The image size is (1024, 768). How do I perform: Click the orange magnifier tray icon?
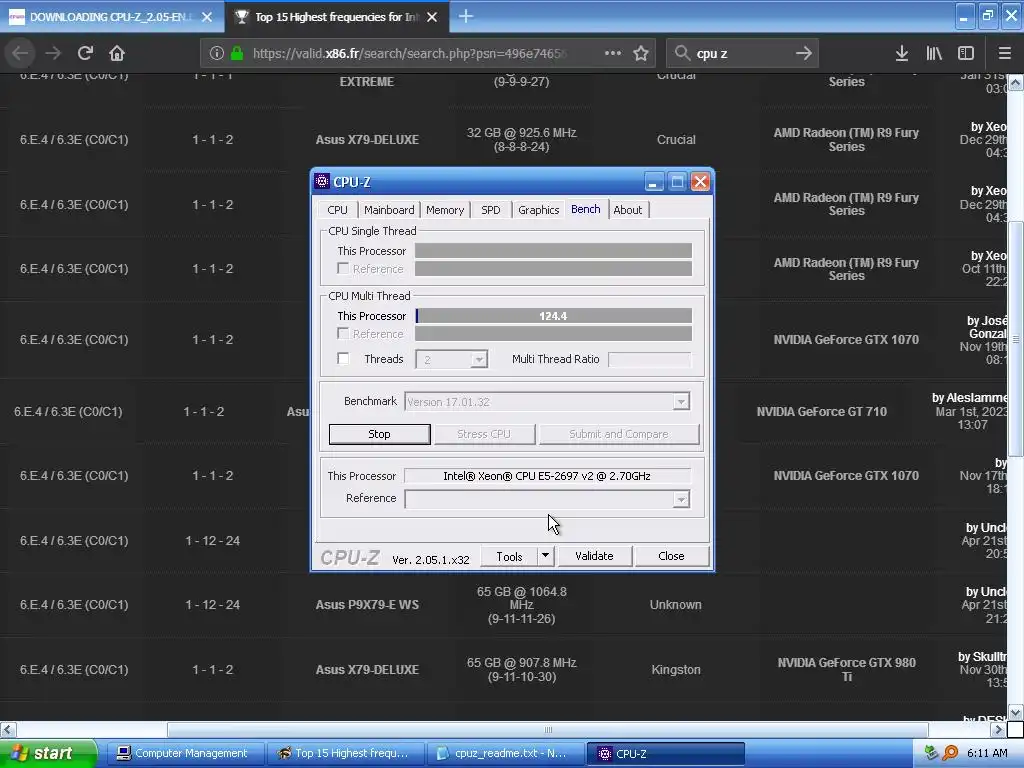click(x=950, y=753)
